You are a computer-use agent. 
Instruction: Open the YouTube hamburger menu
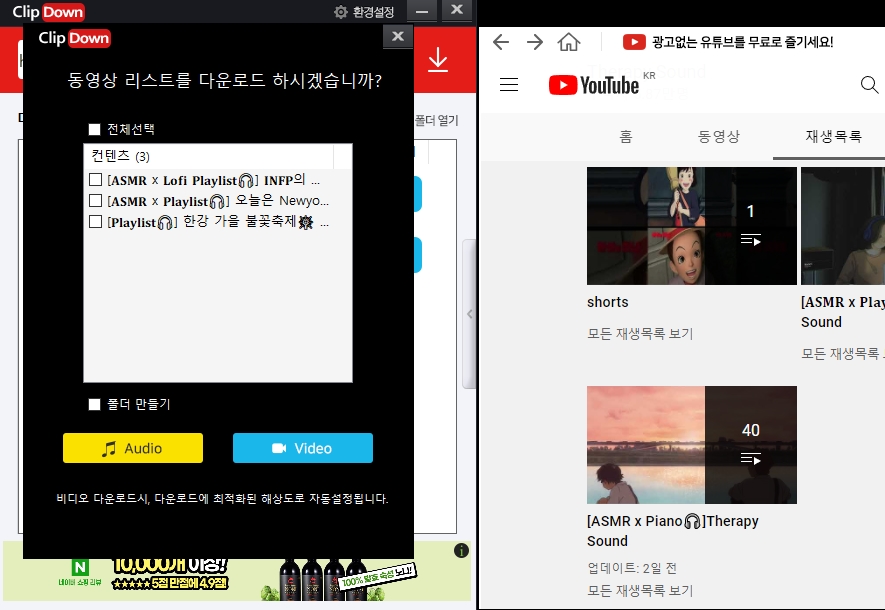[x=509, y=85]
